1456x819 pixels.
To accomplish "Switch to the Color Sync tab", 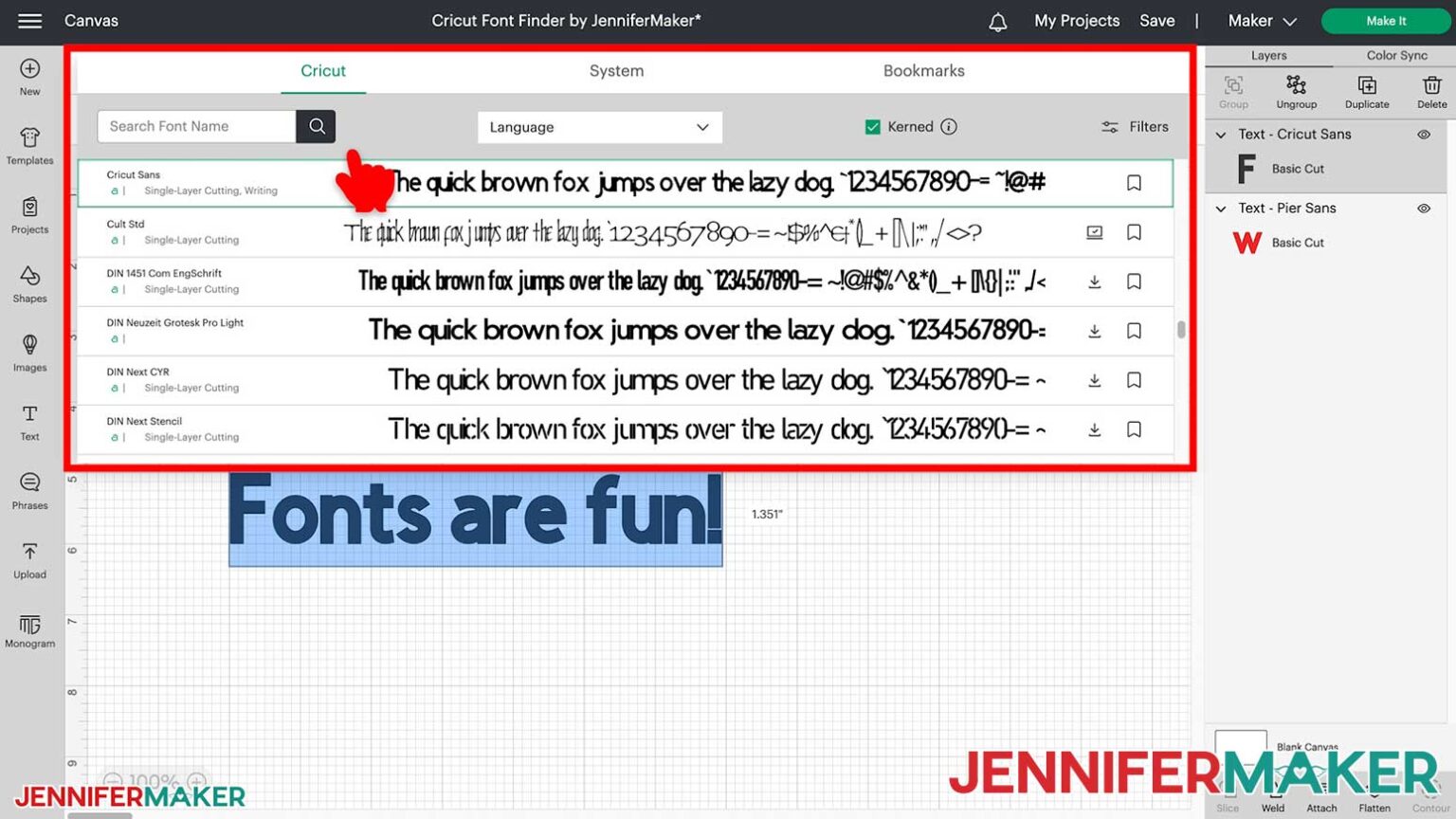I will 1396,56.
